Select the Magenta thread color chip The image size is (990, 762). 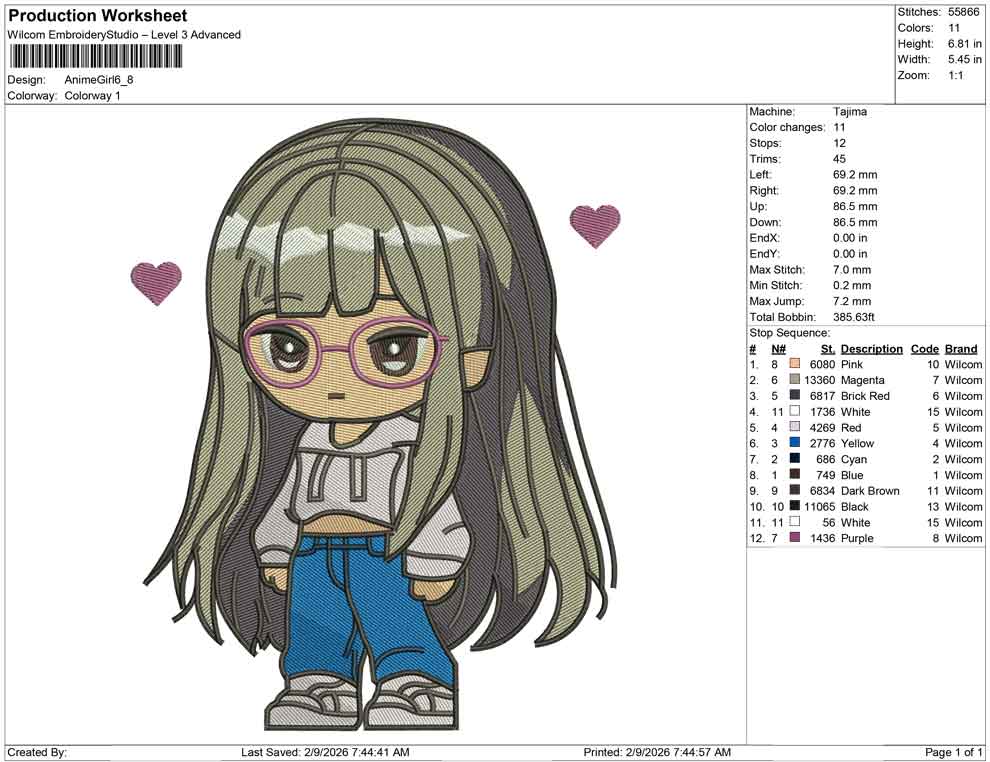pyautogui.click(x=795, y=380)
